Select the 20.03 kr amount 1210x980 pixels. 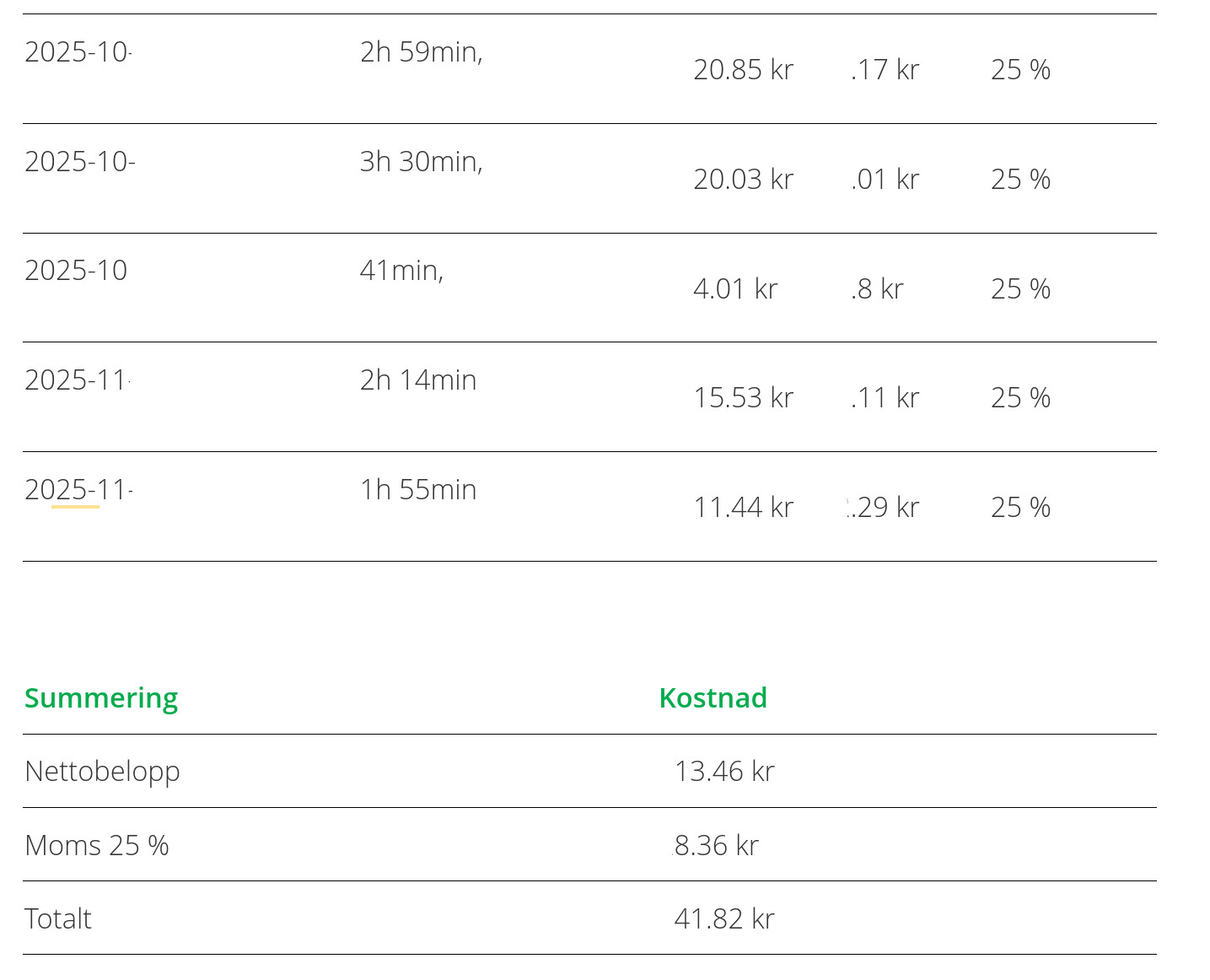[x=743, y=180]
